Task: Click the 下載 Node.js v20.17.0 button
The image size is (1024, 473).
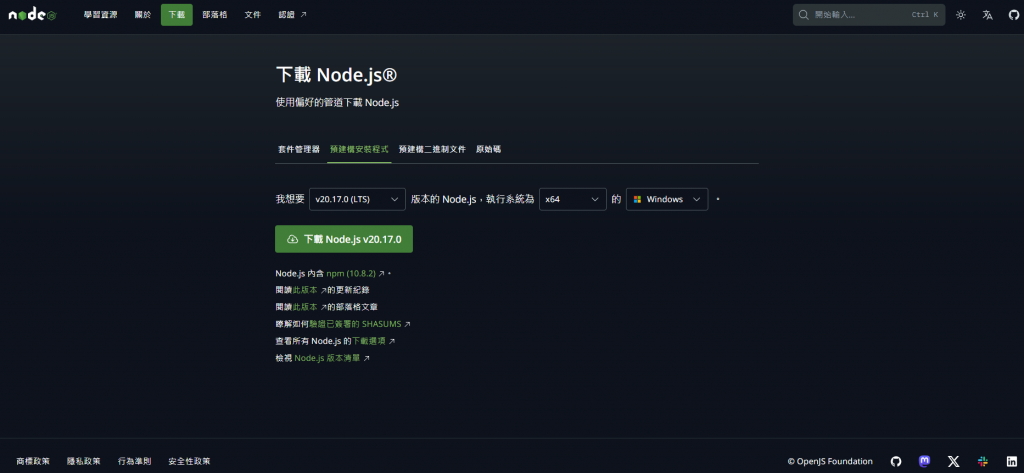Action: click(x=344, y=239)
